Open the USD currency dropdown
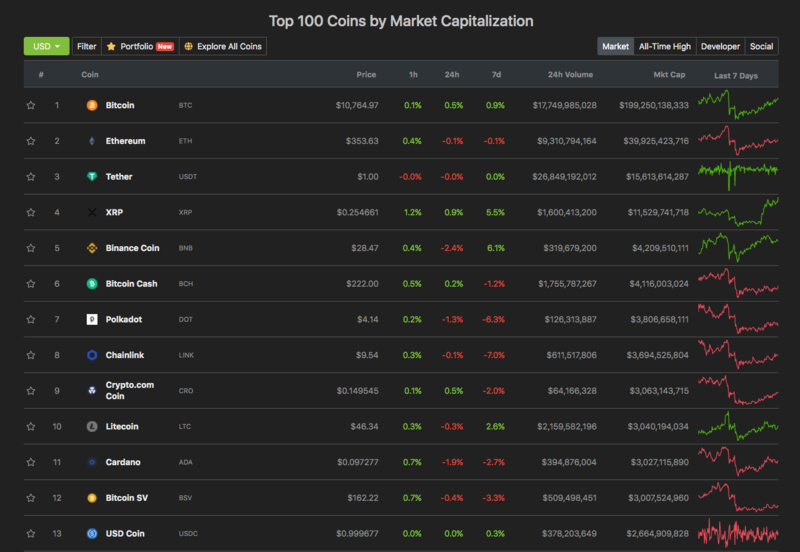Screen dimensions: 800x552 click(x=46, y=46)
